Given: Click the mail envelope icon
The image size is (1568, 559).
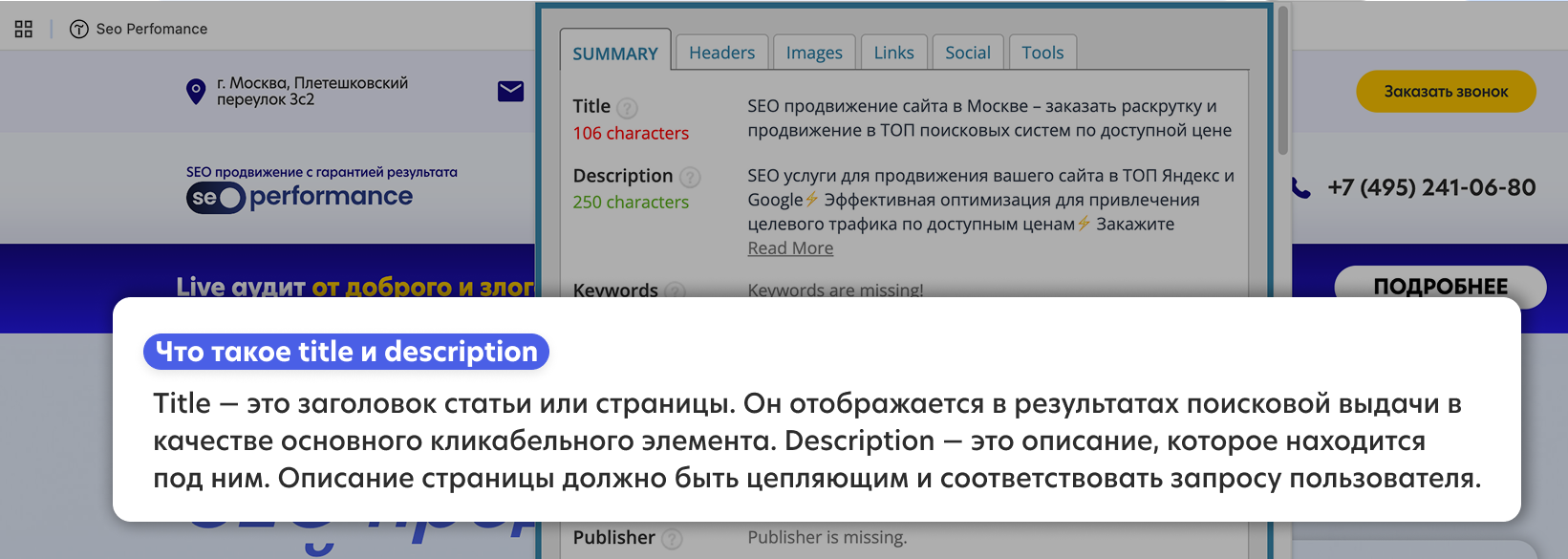Looking at the screenshot, I should click(x=511, y=91).
